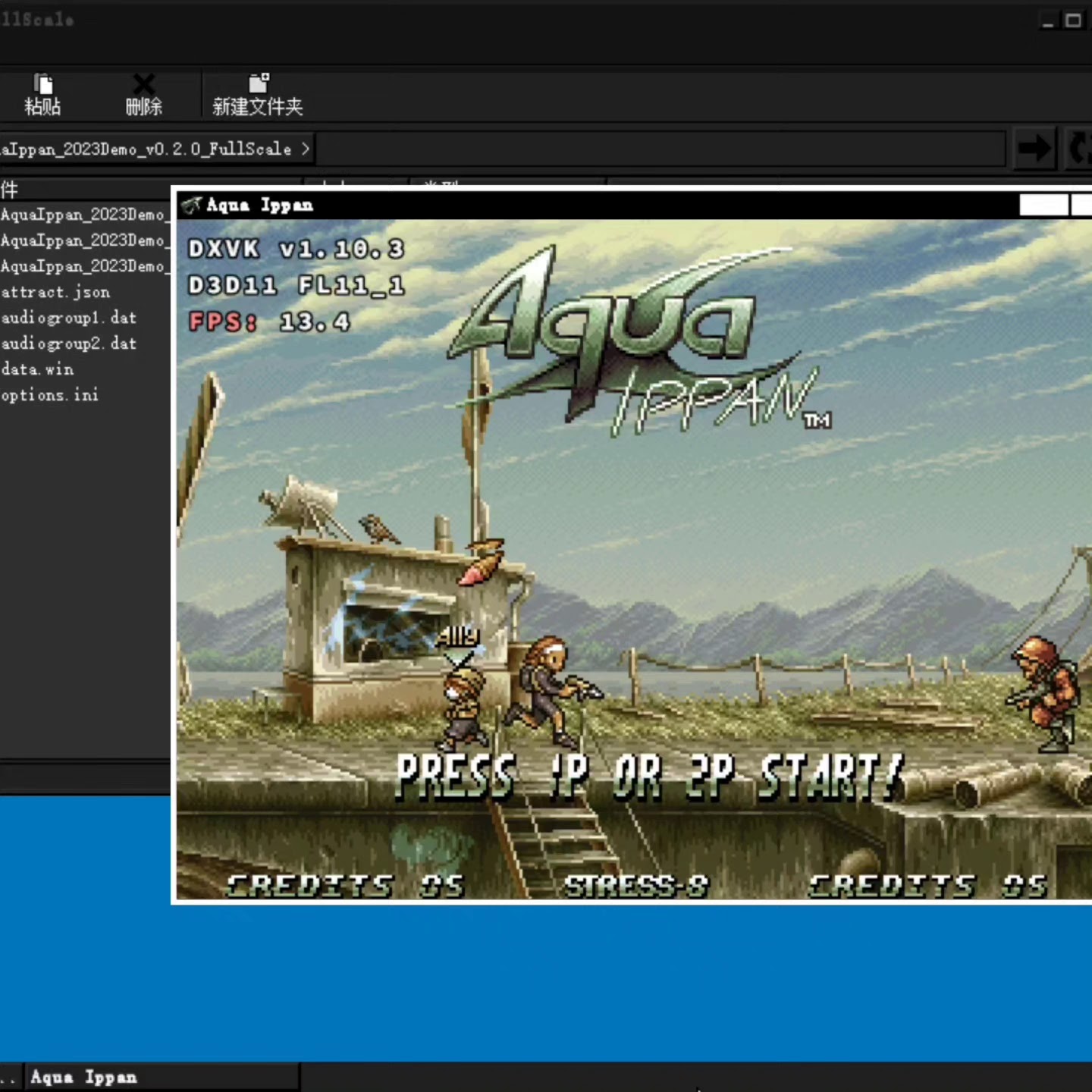Click the left white button in Aqua Ippan title bar

[1043, 205]
